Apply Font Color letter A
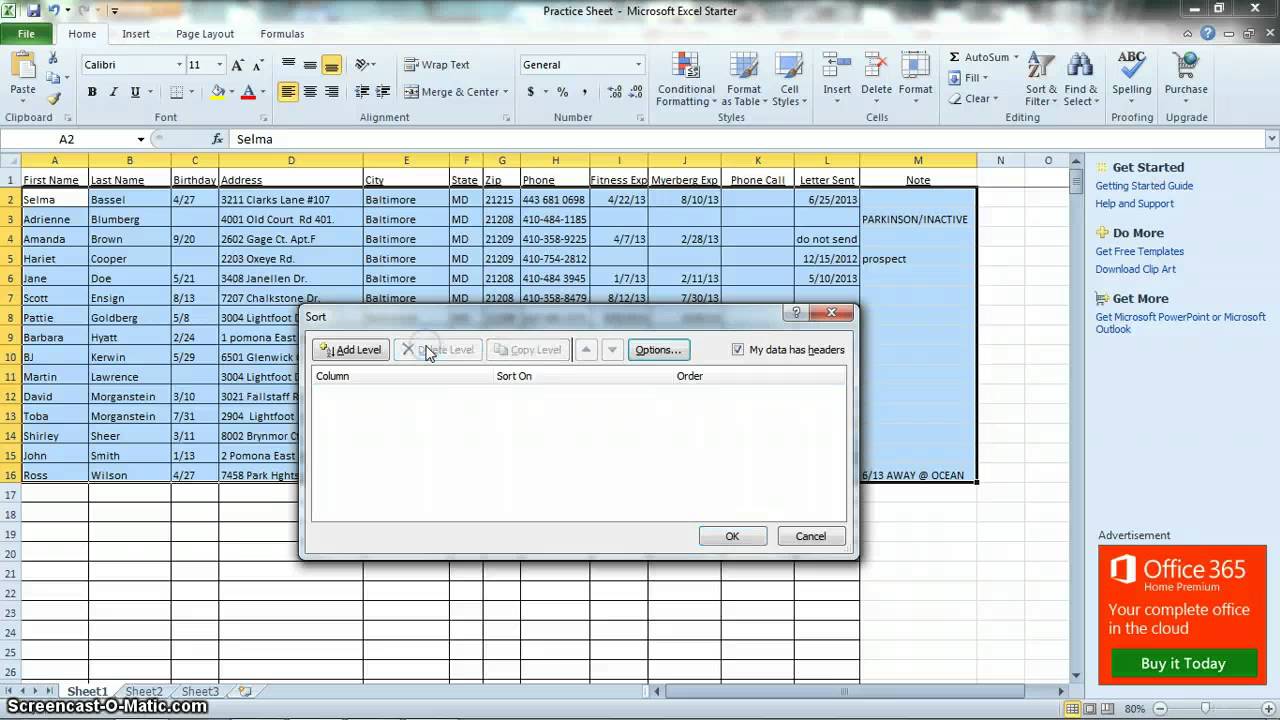Image resolution: width=1280 pixels, height=720 pixels. [x=248, y=92]
